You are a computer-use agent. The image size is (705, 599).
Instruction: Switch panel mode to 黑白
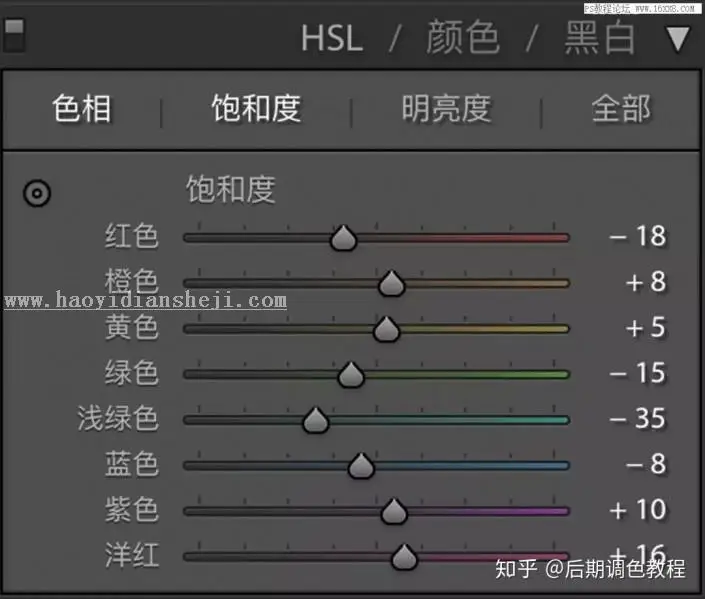click(x=600, y=38)
